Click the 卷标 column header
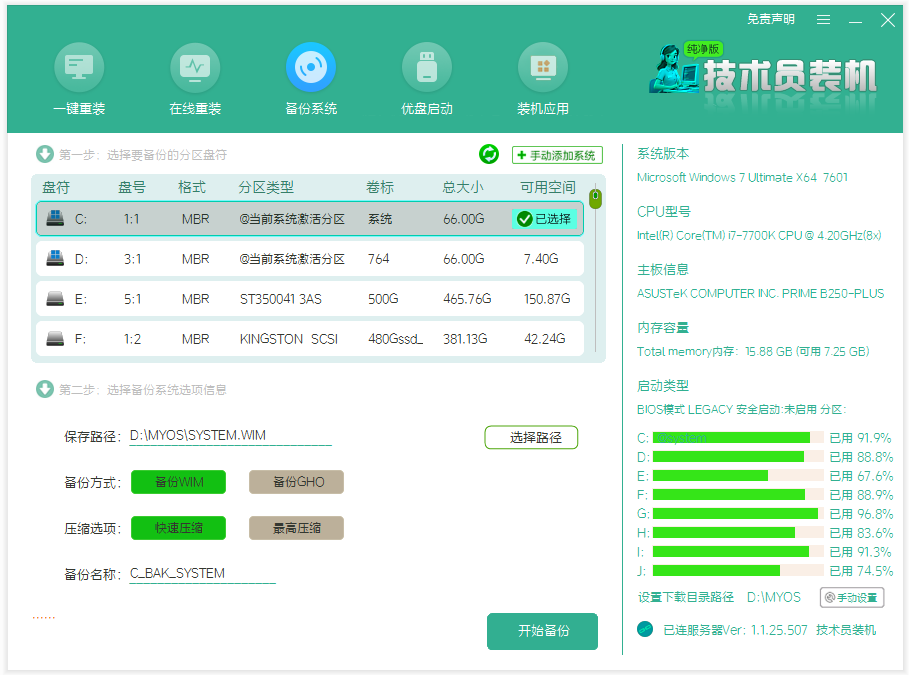 (380, 187)
